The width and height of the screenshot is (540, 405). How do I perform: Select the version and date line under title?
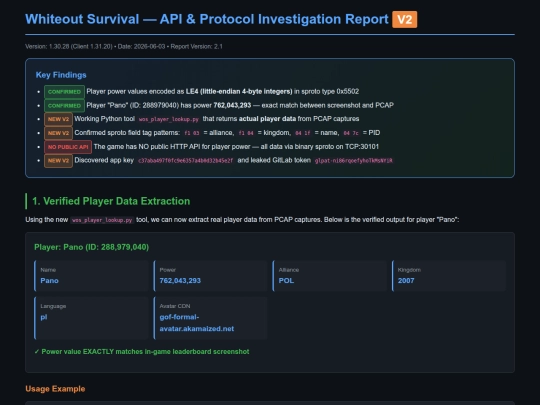click(124, 46)
